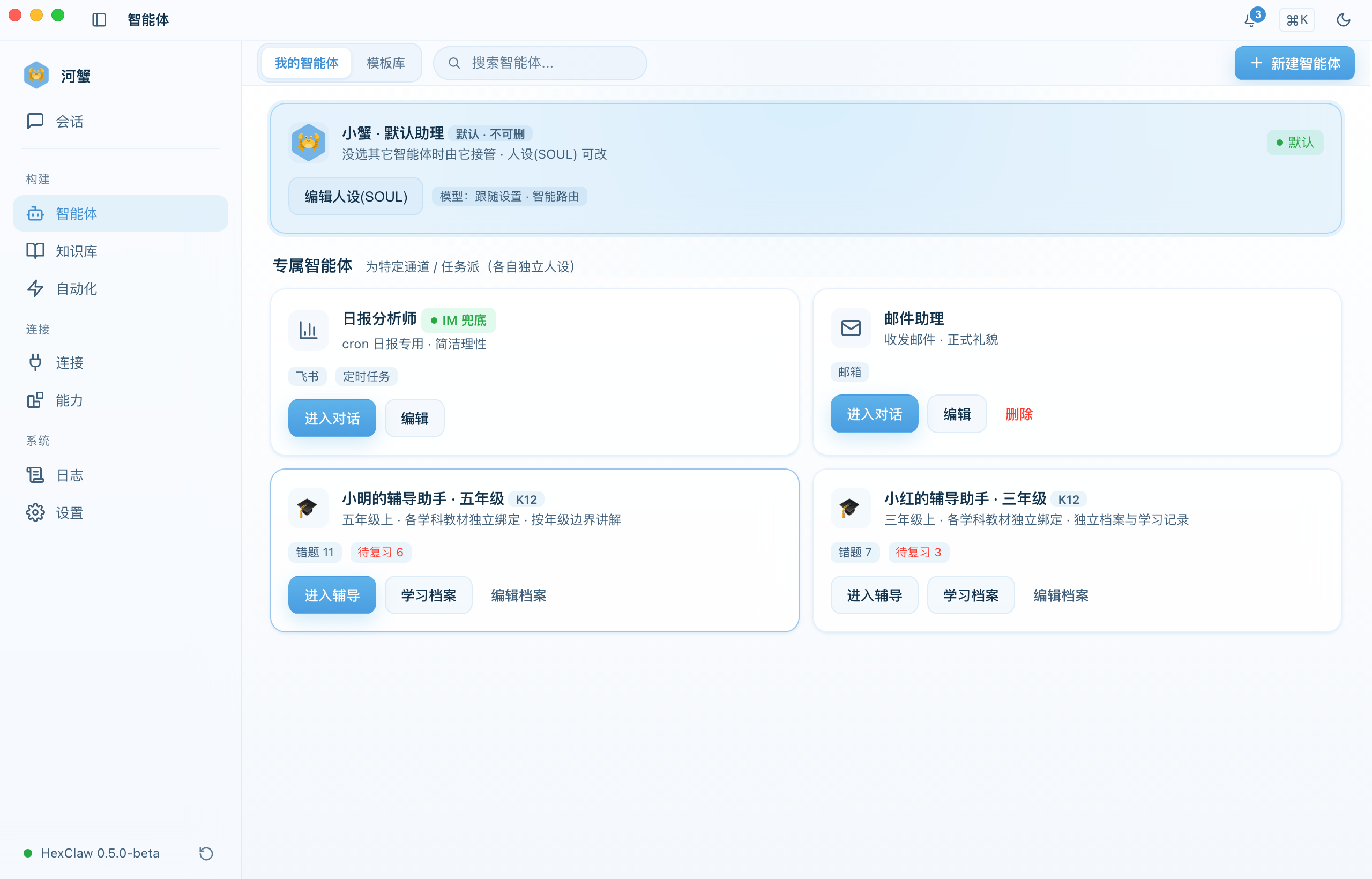The width and height of the screenshot is (1372, 879).
Task: Open 会话 chat in sidebar
Action: point(121,121)
